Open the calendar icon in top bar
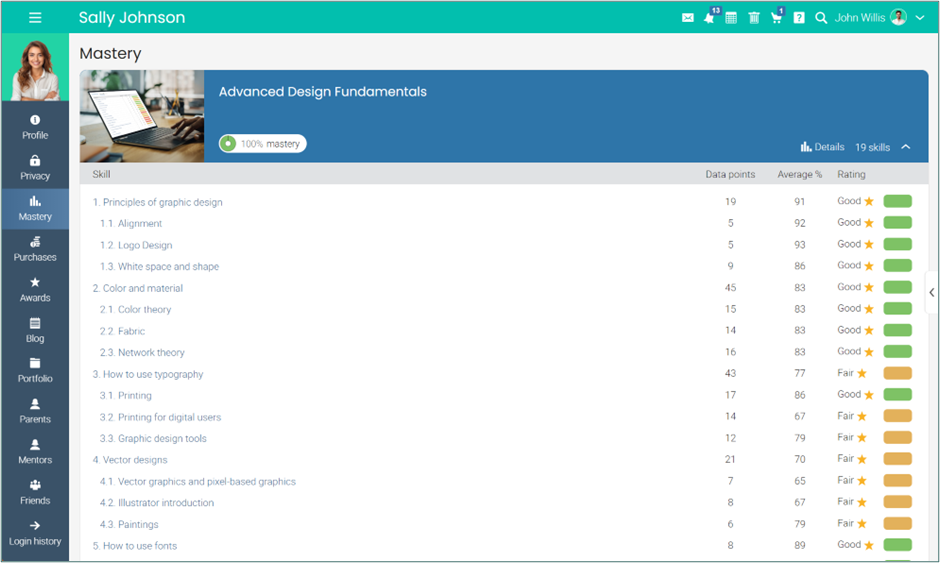 731,18
